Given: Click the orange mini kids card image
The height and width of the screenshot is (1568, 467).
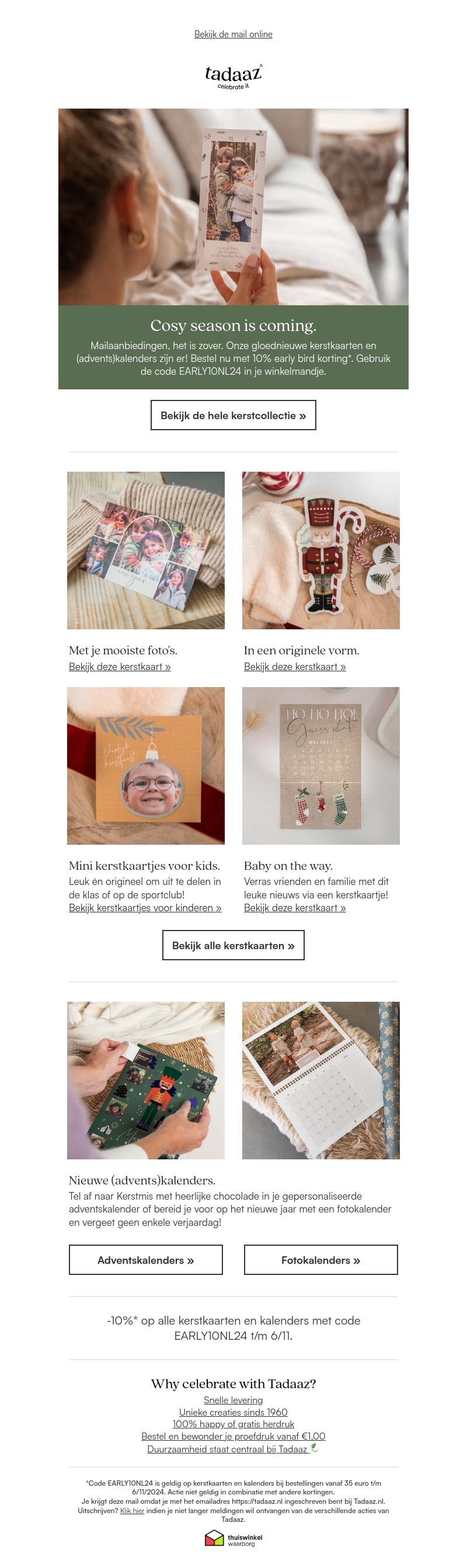Looking at the screenshot, I should click(x=145, y=766).
